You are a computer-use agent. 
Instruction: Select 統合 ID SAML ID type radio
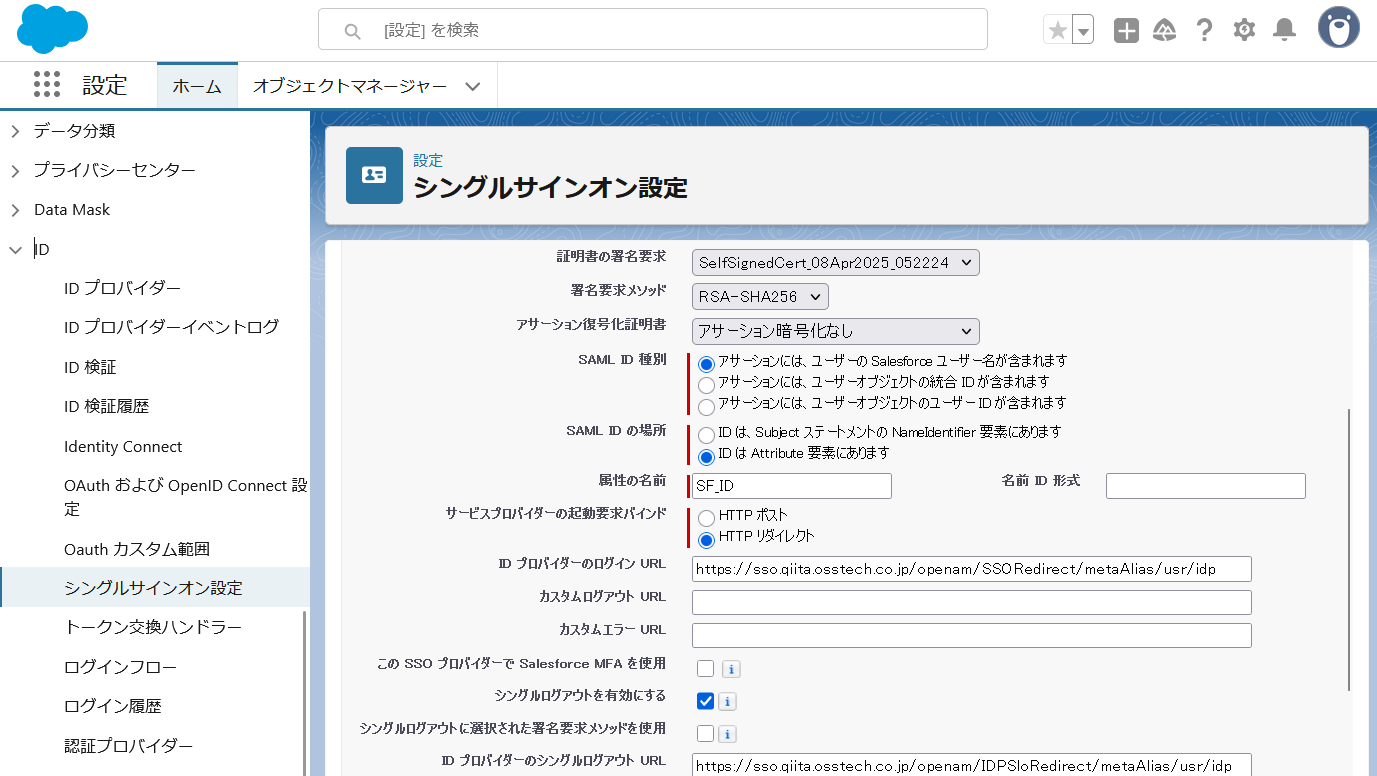(x=707, y=384)
